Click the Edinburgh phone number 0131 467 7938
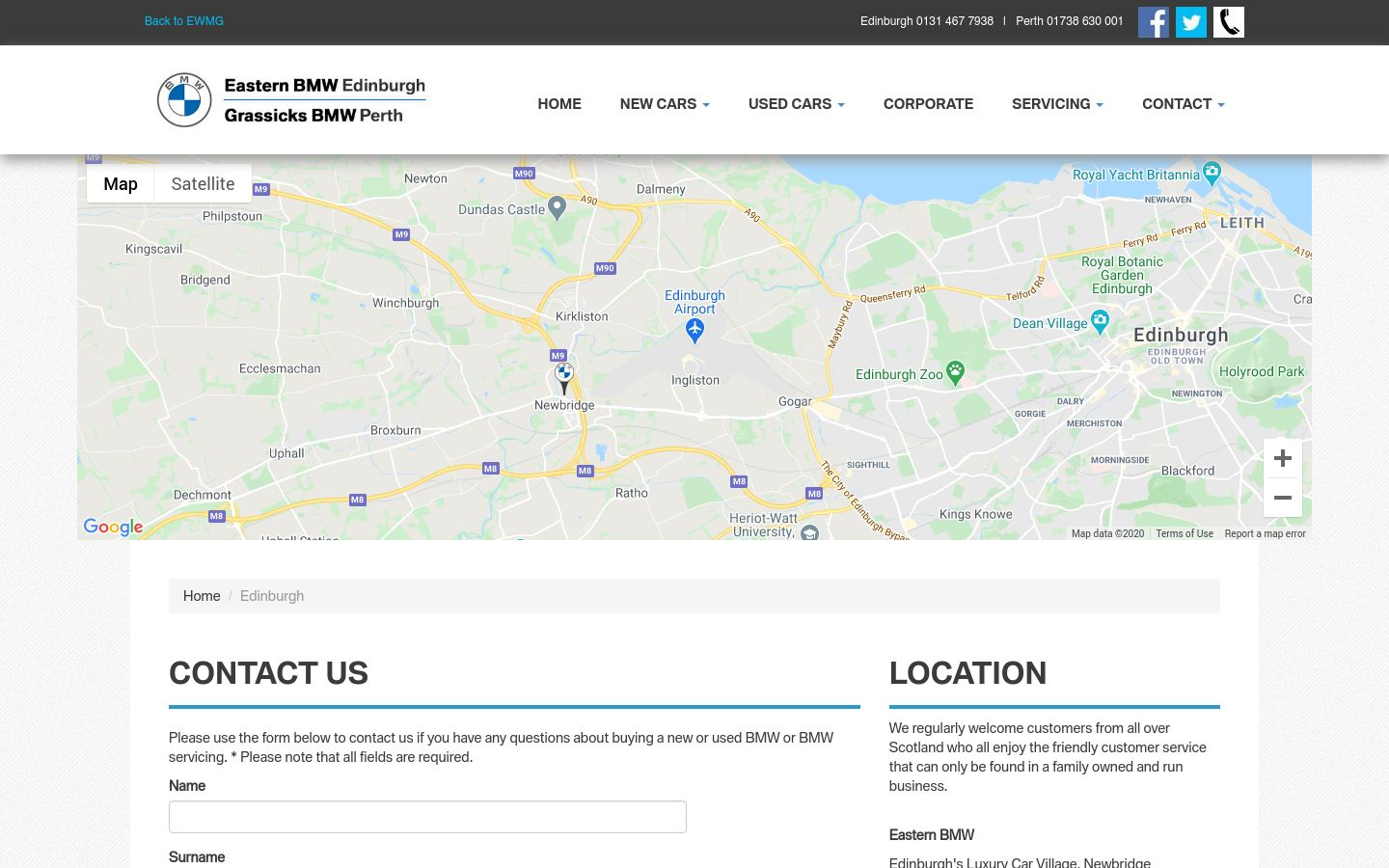1389x868 pixels. pos(955,21)
